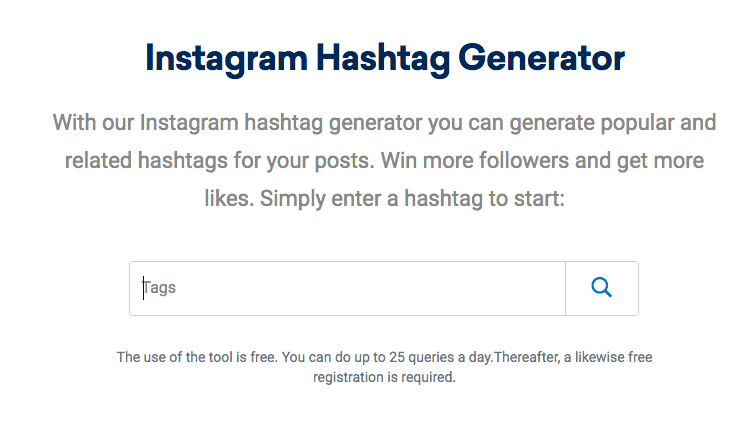Click the "Tags" placeholder text
The height and width of the screenshot is (428, 746).
pyautogui.click(x=159, y=288)
